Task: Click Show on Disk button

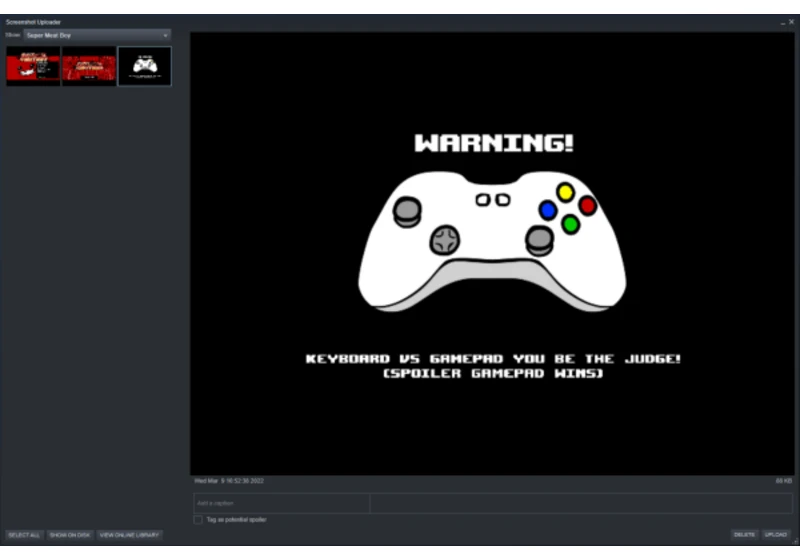Action: [x=70, y=535]
